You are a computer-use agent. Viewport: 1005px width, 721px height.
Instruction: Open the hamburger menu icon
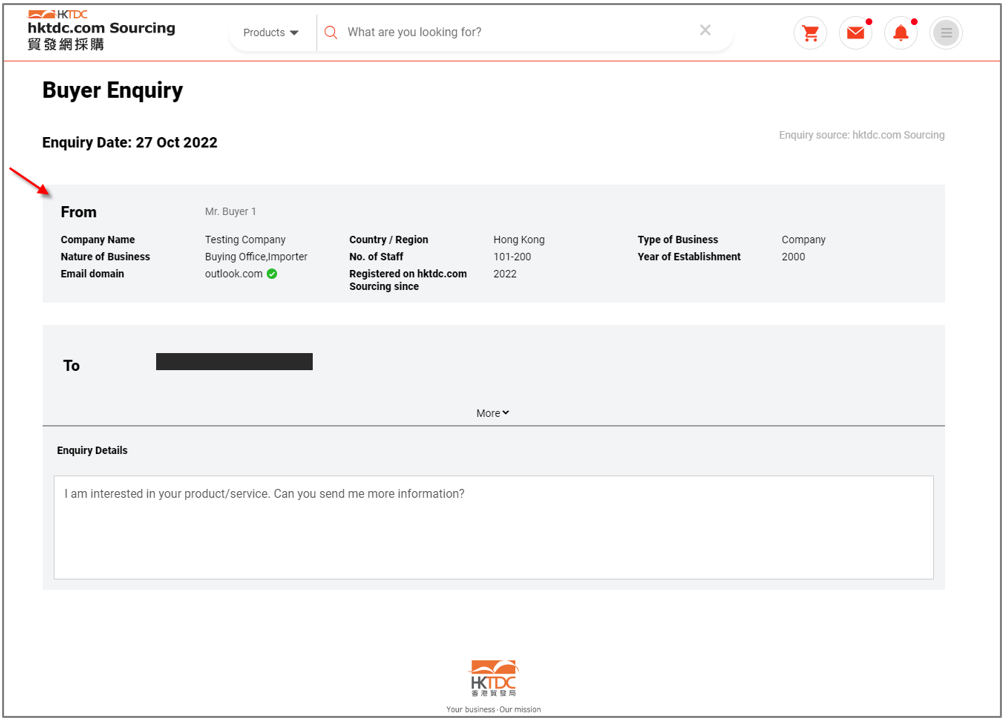pos(946,33)
